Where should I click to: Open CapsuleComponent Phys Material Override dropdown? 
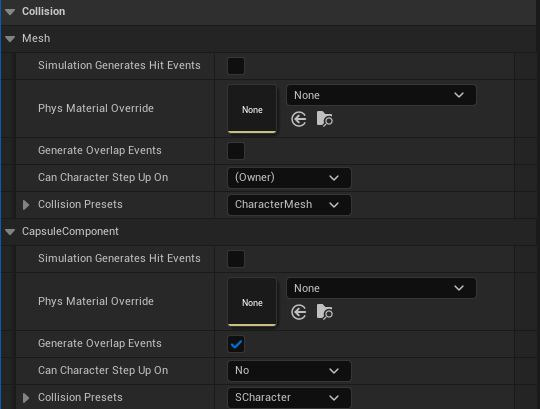[x=381, y=288]
